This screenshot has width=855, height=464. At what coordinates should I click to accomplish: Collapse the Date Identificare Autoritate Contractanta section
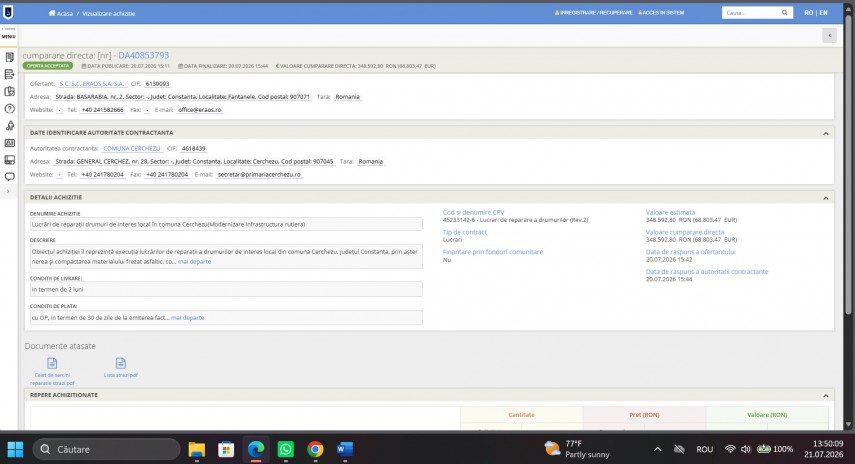click(826, 134)
